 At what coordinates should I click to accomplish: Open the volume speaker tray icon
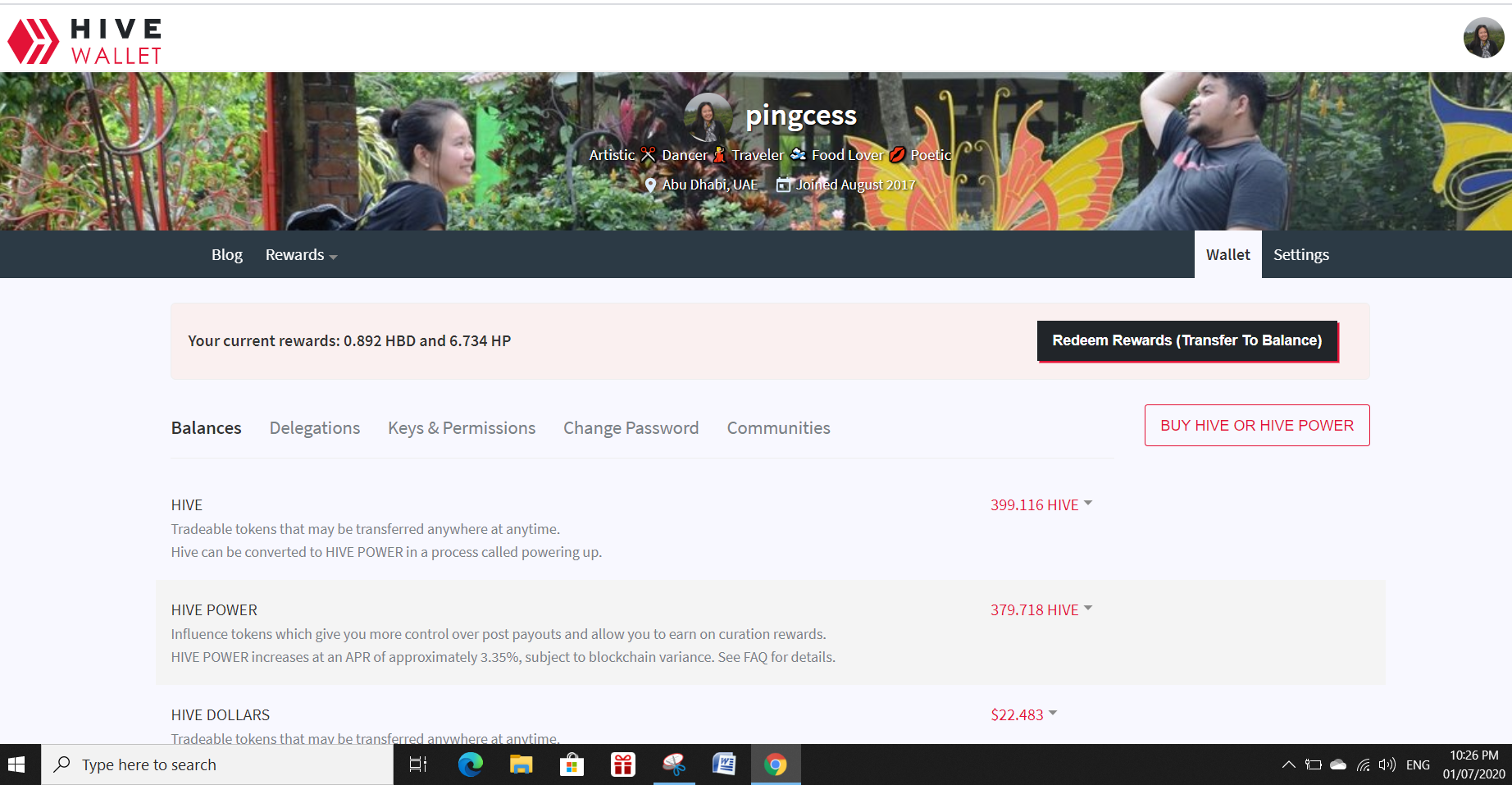pyautogui.click(x=1387, y=764)
